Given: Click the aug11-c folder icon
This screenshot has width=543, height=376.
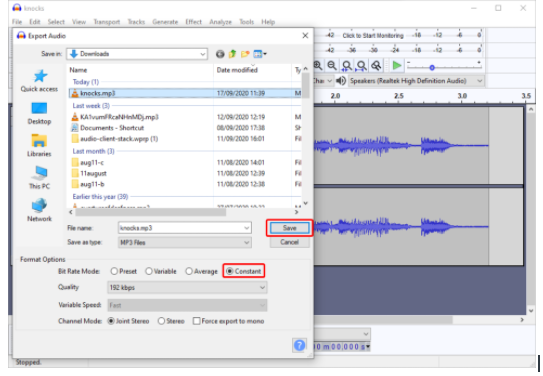Looking at the screenshot, I should tap(75, 162).
